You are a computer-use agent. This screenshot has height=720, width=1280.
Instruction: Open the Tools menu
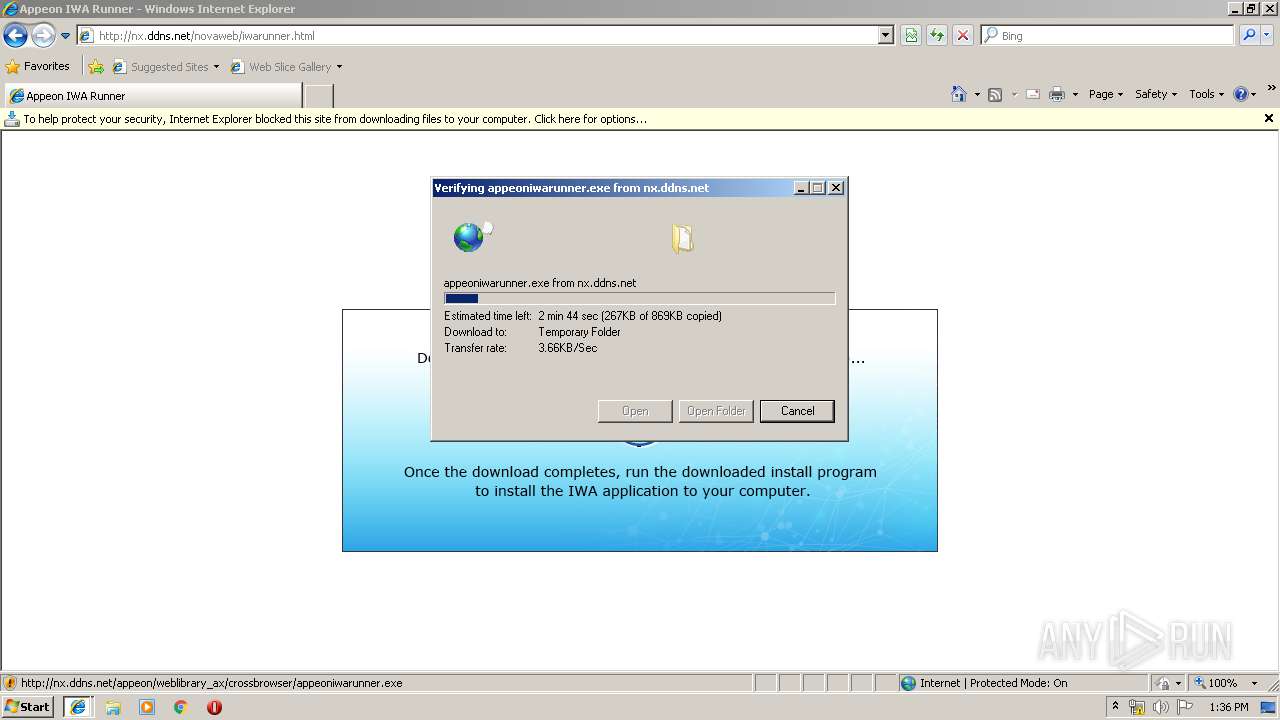[1207, 94]
